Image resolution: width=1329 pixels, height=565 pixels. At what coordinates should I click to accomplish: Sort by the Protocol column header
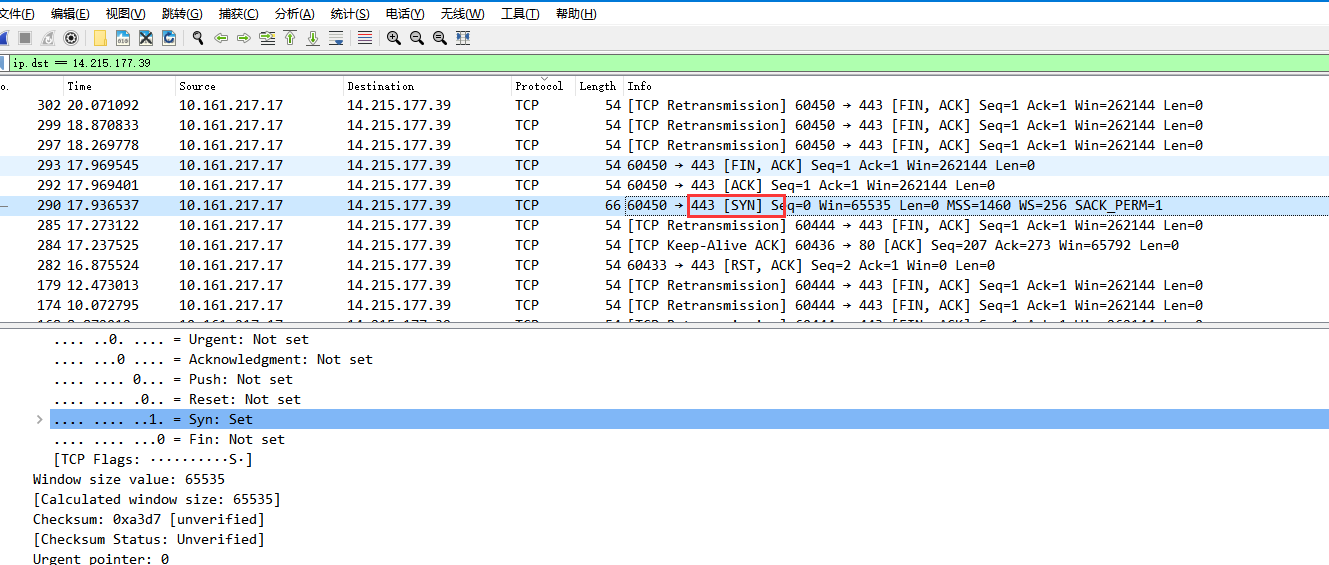pyautogui.click(x=543, y=86)
